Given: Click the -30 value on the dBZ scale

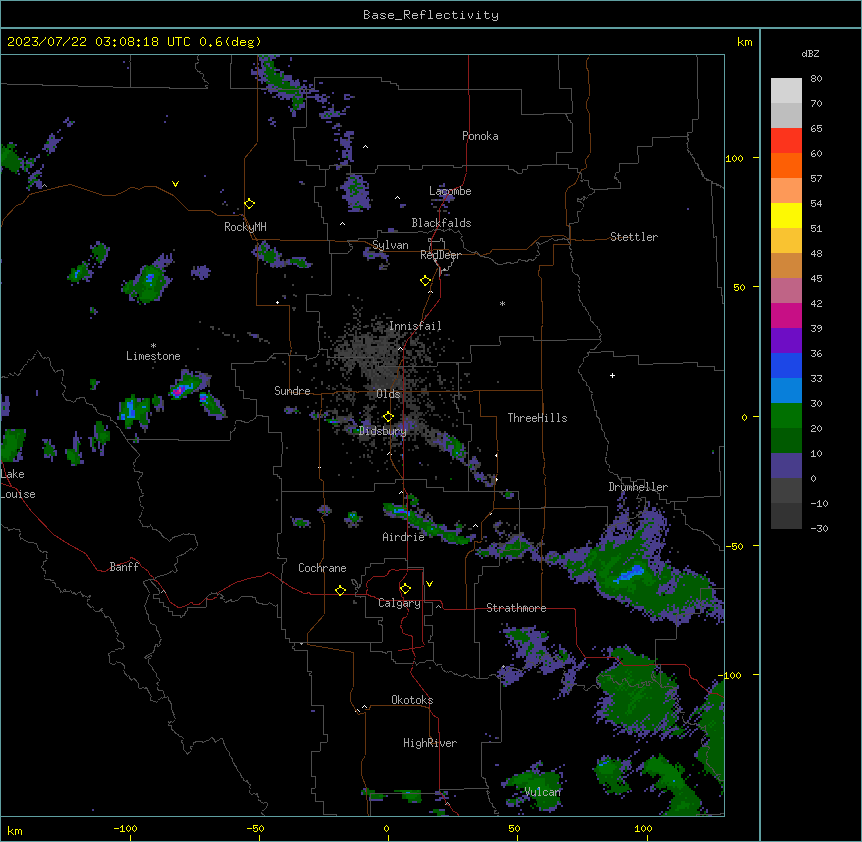Looking at the screenshot, I should click(x=819, y=528).
